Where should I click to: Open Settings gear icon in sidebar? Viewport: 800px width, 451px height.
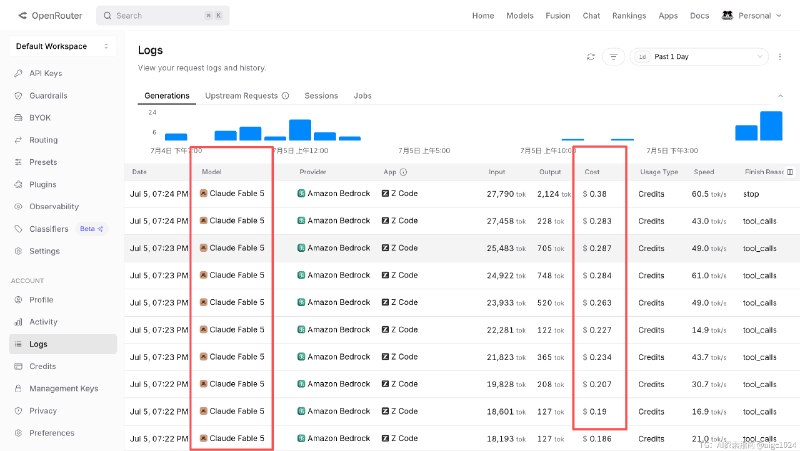18,251
